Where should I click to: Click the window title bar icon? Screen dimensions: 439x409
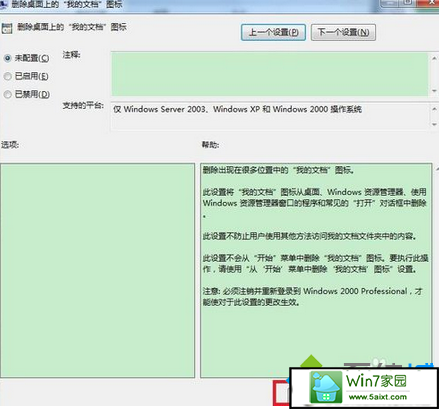(x=3, y=4)
